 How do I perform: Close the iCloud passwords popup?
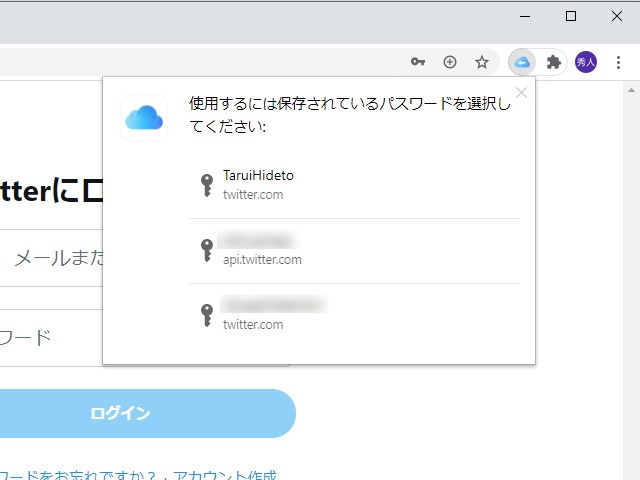521,93
